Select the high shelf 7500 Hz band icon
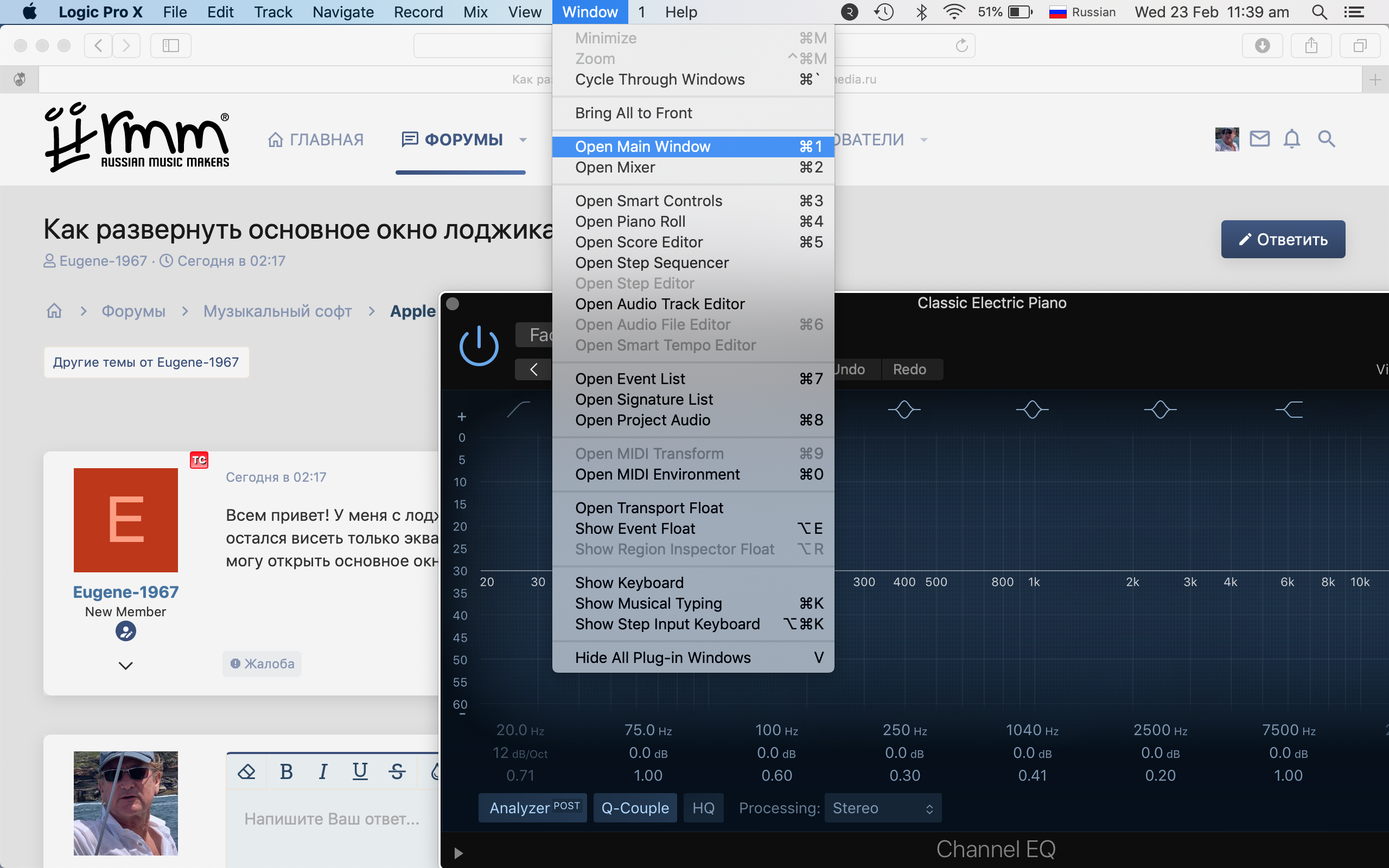The image size is (1389, 868). pos(1289,409)
